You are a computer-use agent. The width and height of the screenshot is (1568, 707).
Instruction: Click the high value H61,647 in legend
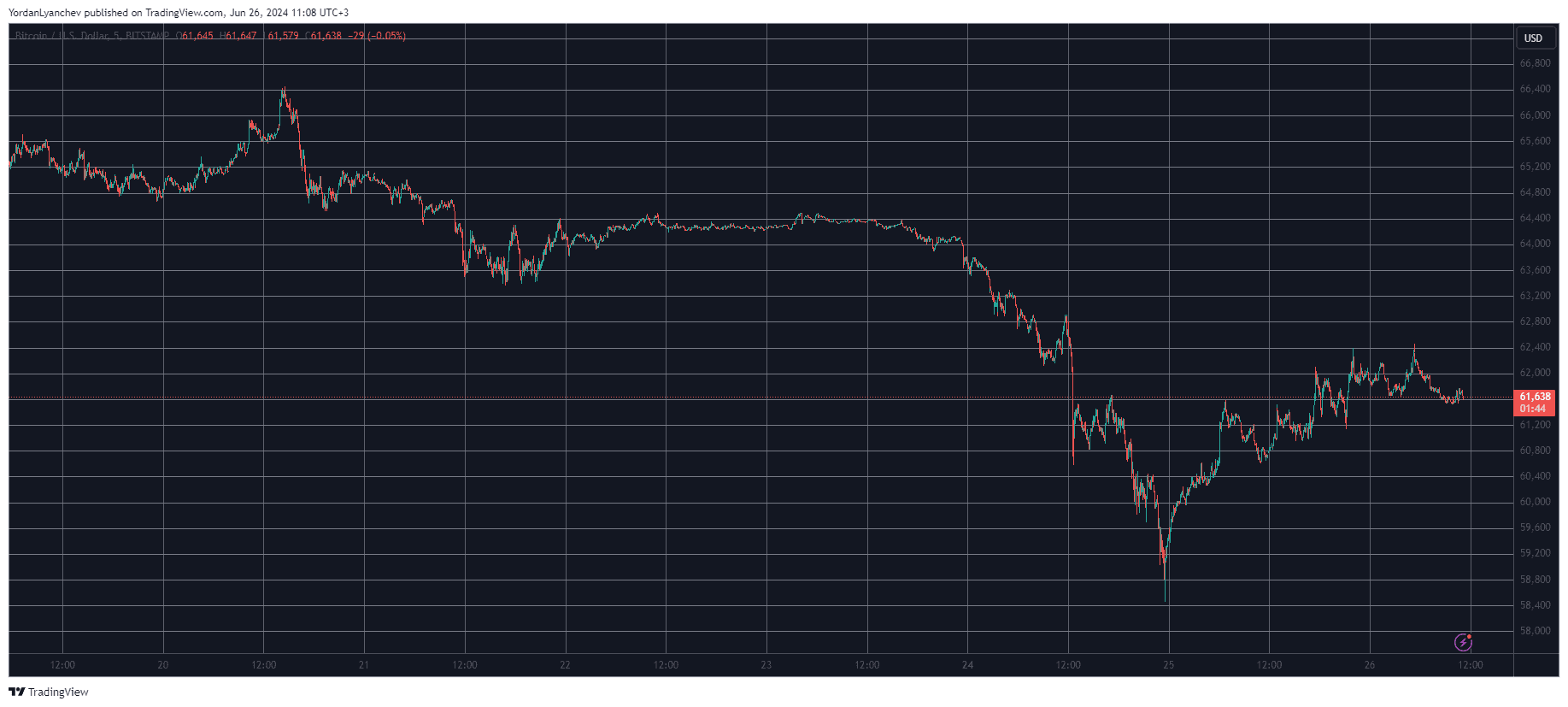(238, 36)
